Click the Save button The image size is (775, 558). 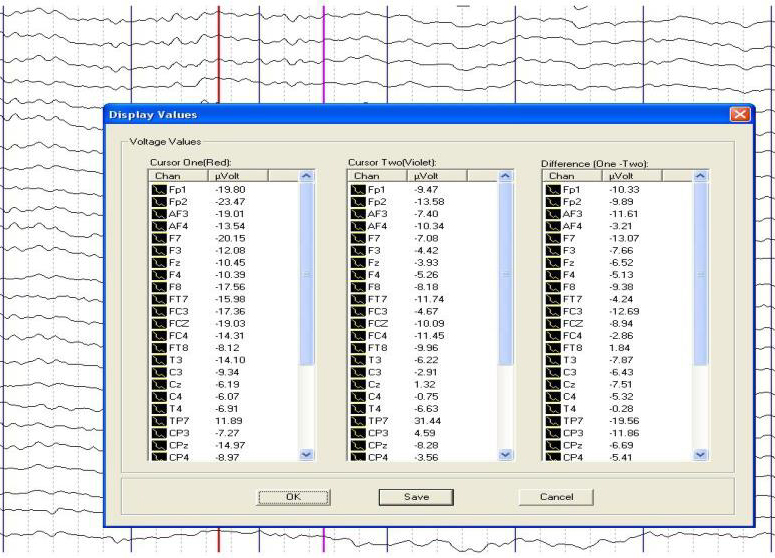point(418,497)
